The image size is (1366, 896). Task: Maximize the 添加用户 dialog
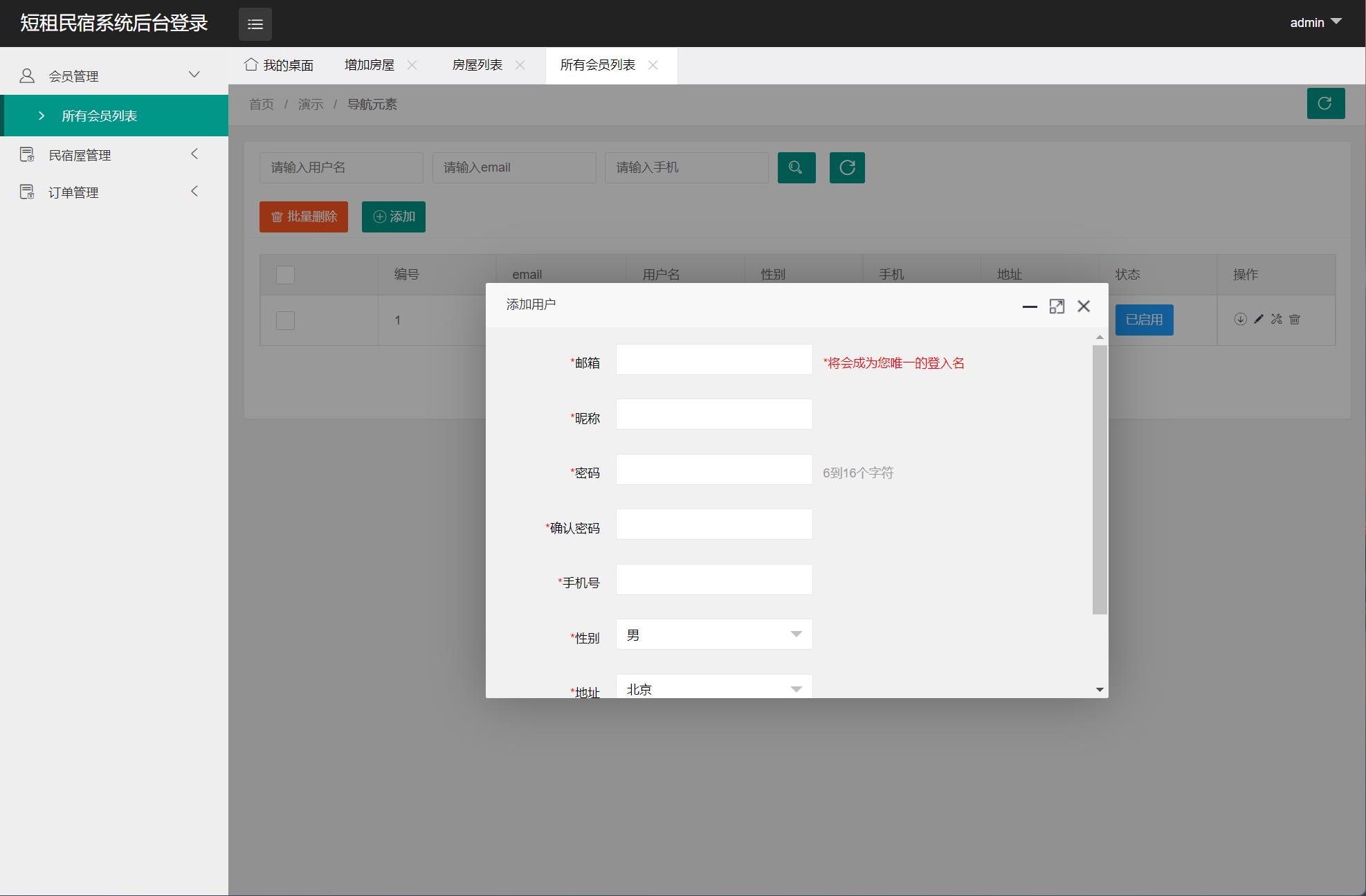(1057, 307)
